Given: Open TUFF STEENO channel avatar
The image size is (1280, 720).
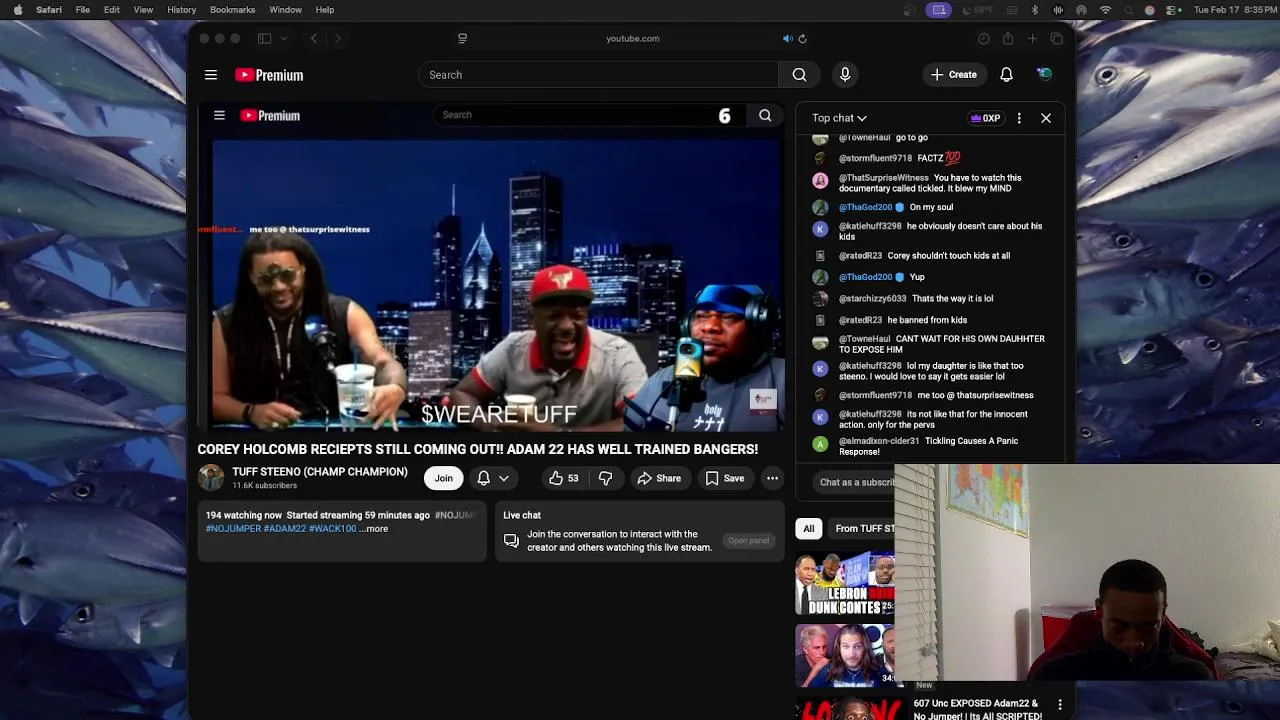Looking at the screenshot, I should [x=211, y=478].
